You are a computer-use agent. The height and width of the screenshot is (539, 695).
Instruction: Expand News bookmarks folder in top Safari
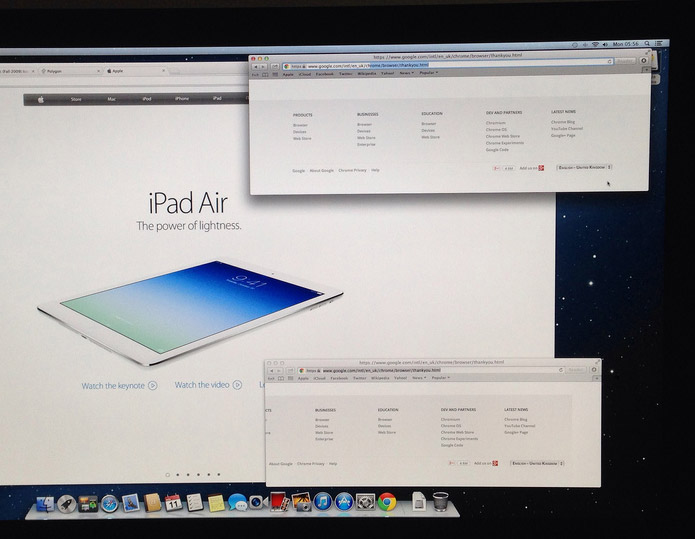click(406, 73)
